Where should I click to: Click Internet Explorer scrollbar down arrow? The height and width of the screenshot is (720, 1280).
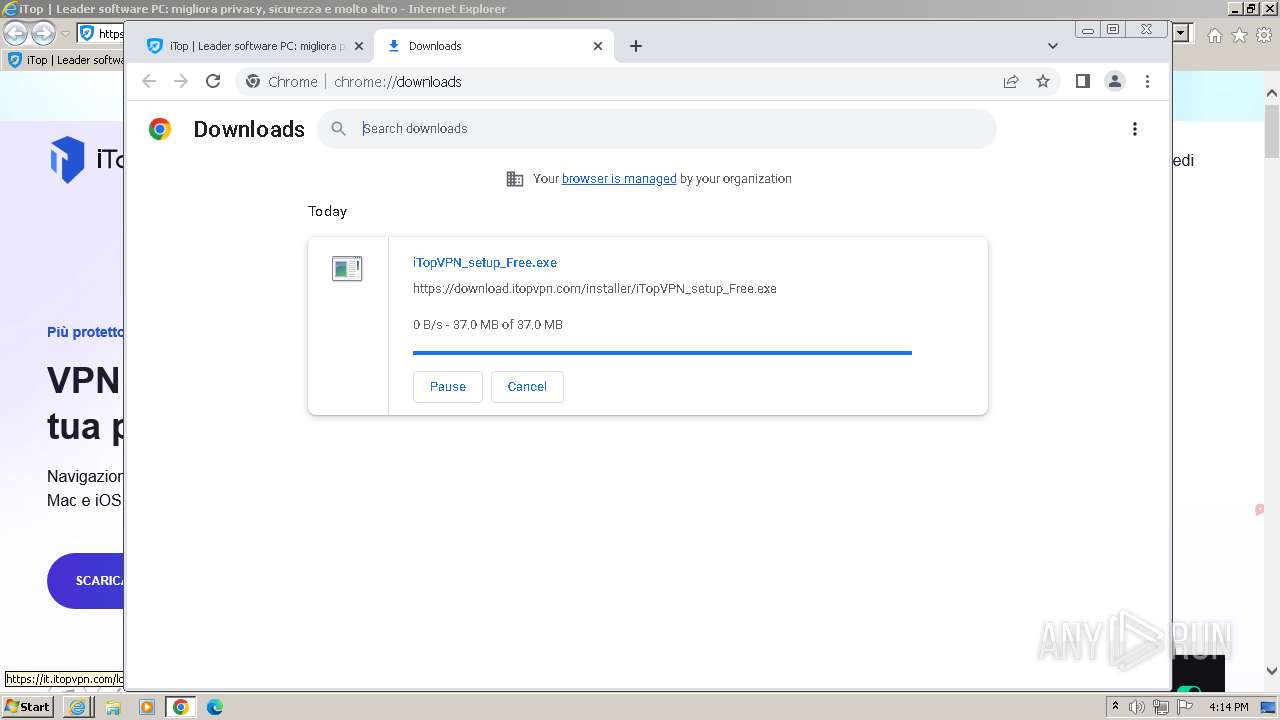point(1272,671)
